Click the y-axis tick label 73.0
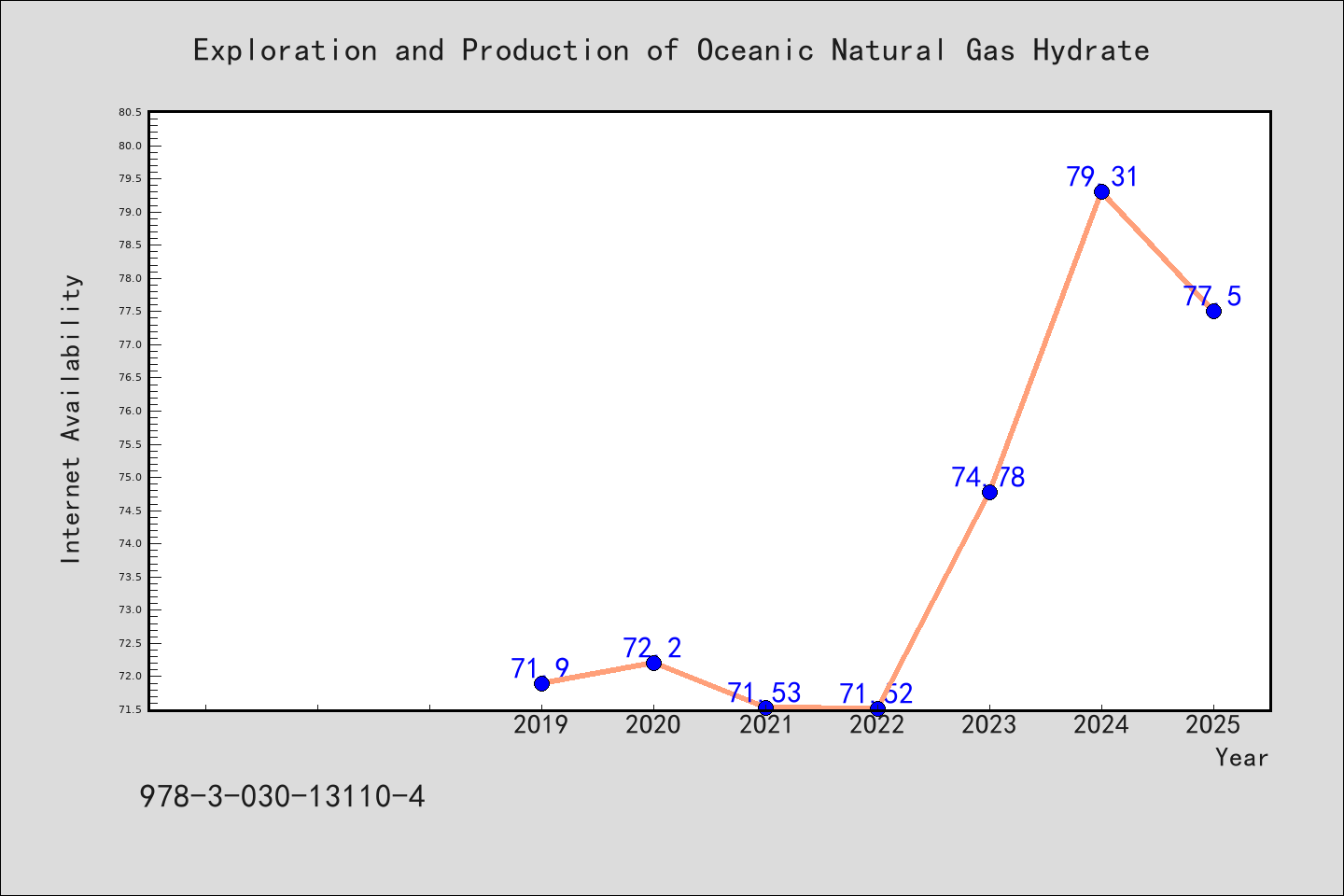The width and height of the screenshot is (1344, 896). click(x=130, y=609)
